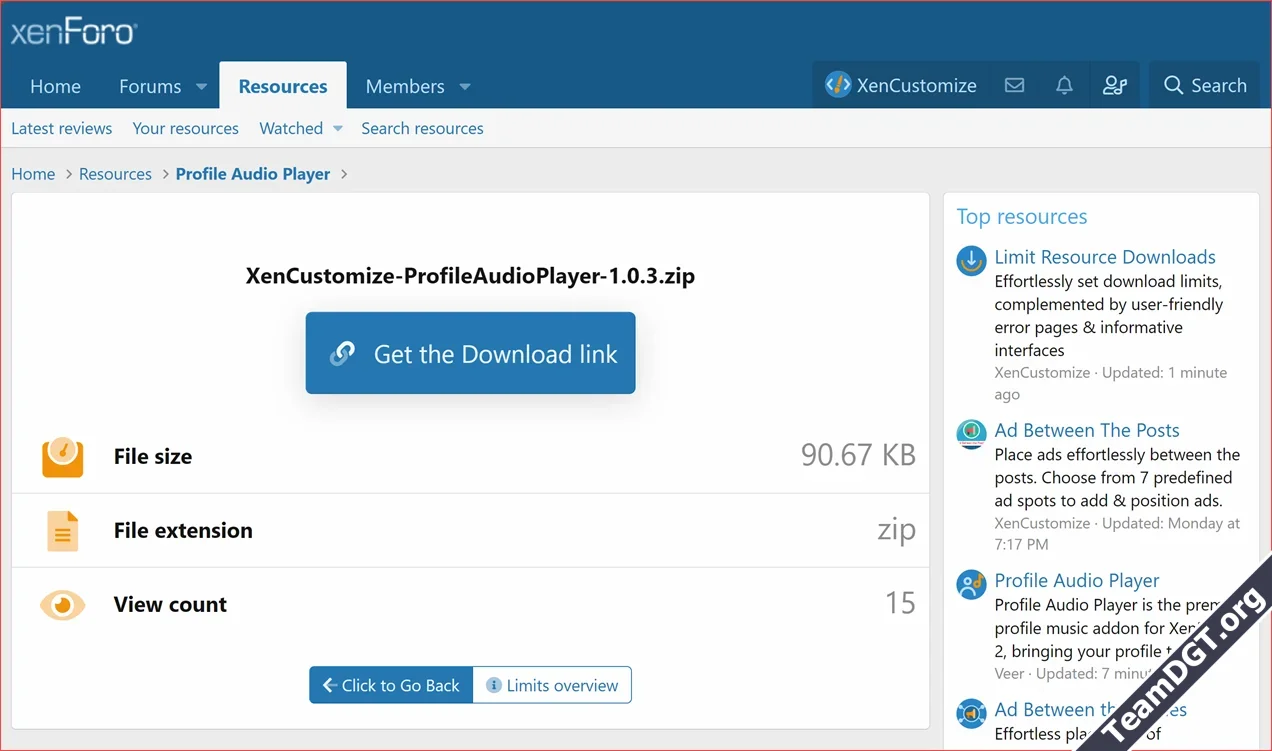Viewport: 1272px width, 751px height.
Task: Click the xenForo logo
Action: 72,31
